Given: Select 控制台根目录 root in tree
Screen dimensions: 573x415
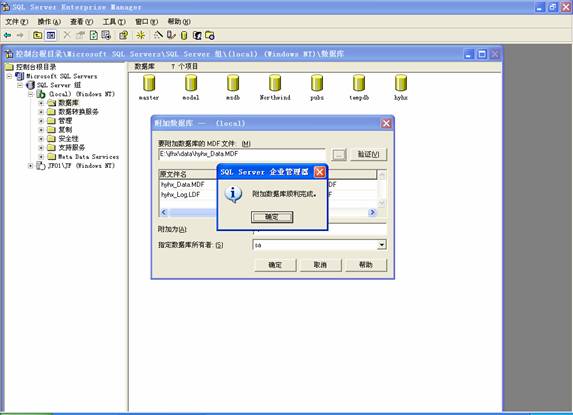Looking at the screenshot, I should [36, 67].
